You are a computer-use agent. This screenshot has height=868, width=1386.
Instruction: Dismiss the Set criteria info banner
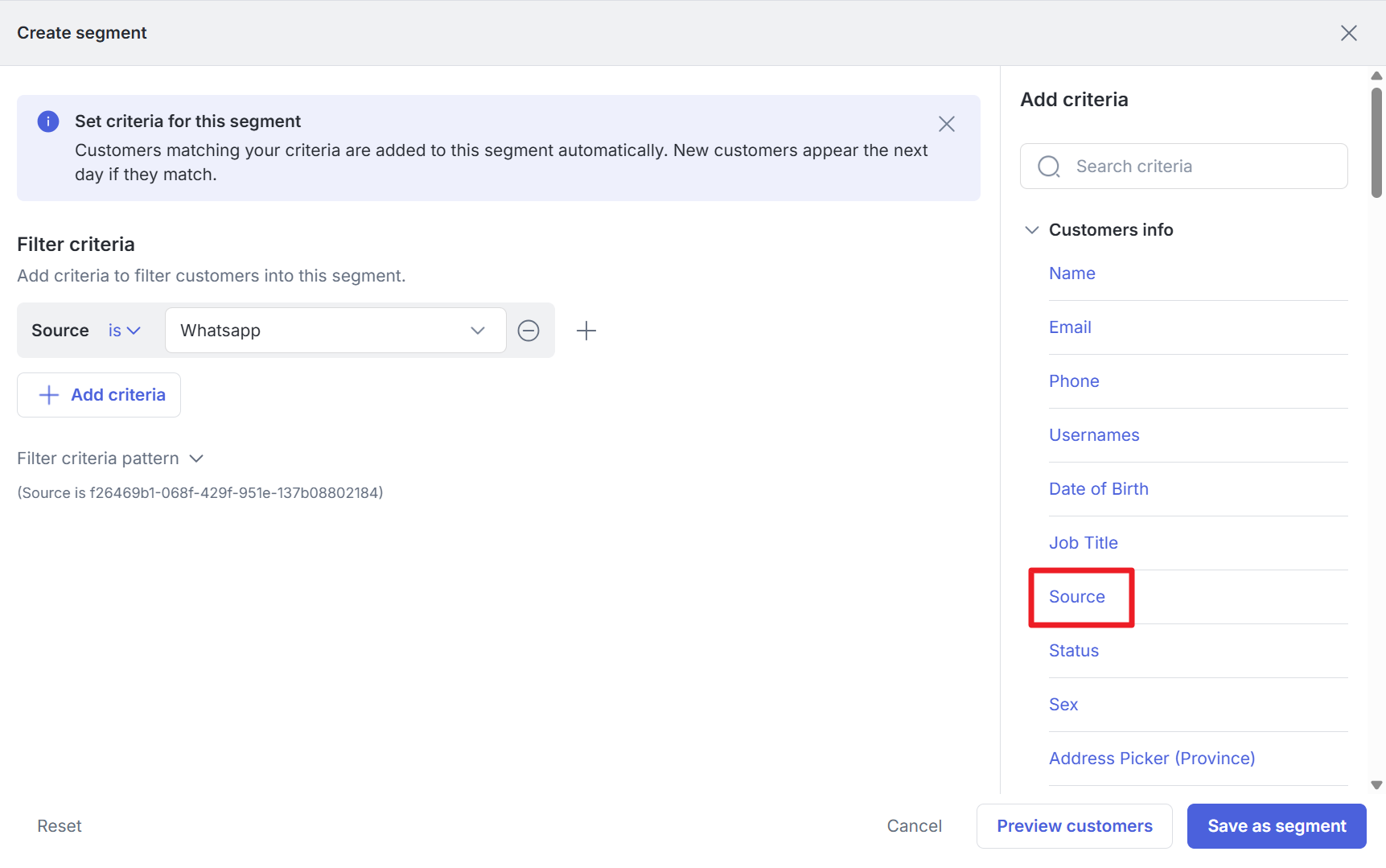pos(947,124)
